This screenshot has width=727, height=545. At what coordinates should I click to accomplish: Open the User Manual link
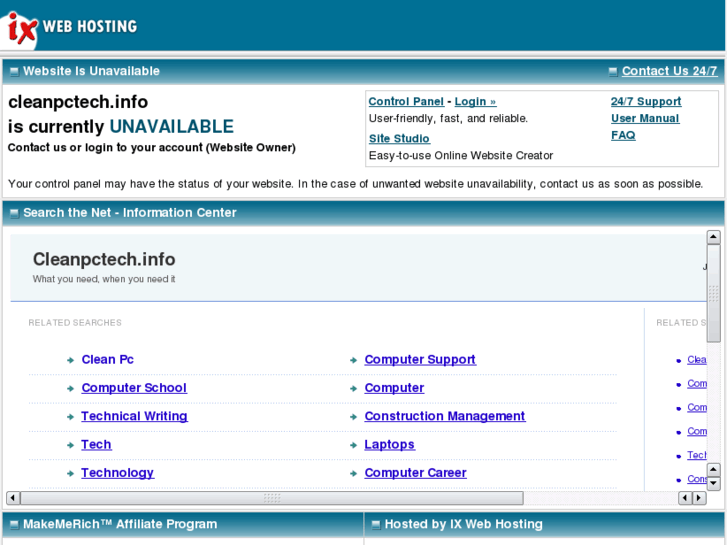pyautogui.click(x=645, y=118)
